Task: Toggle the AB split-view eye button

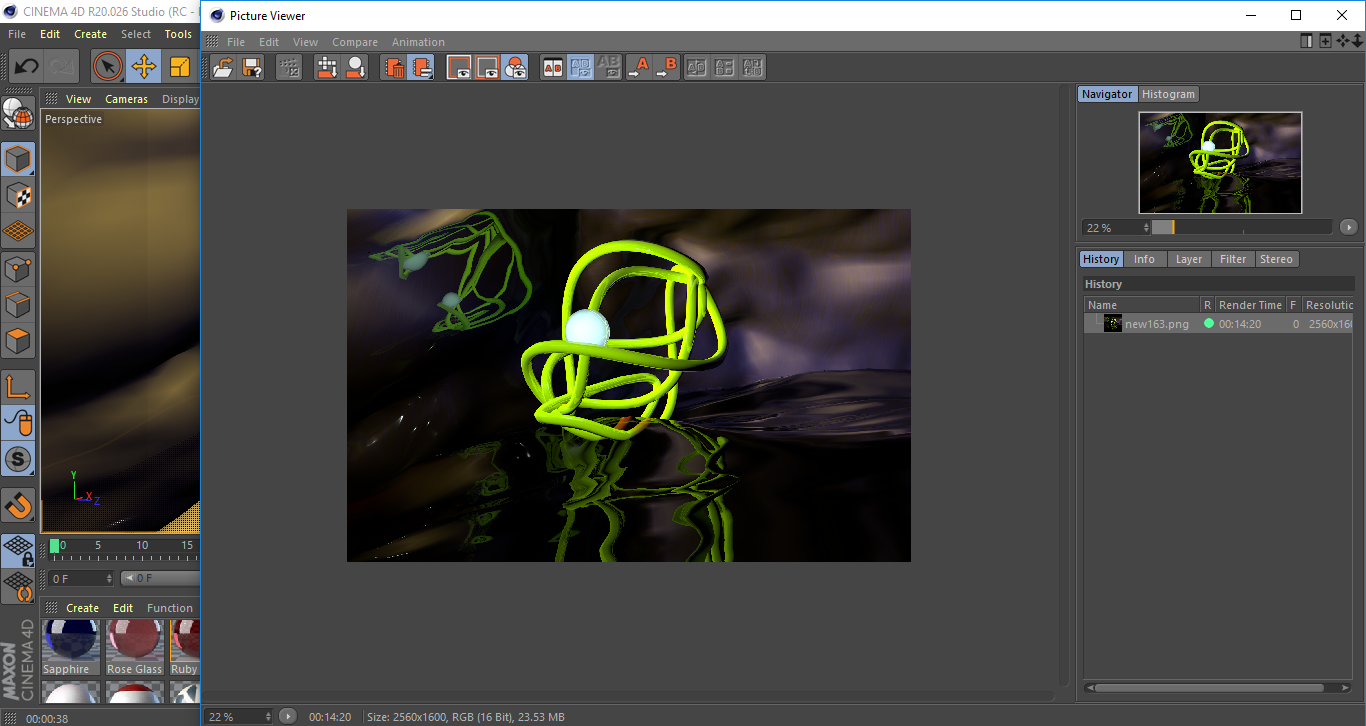Action: pyautogui.click(x=580, y=67)
